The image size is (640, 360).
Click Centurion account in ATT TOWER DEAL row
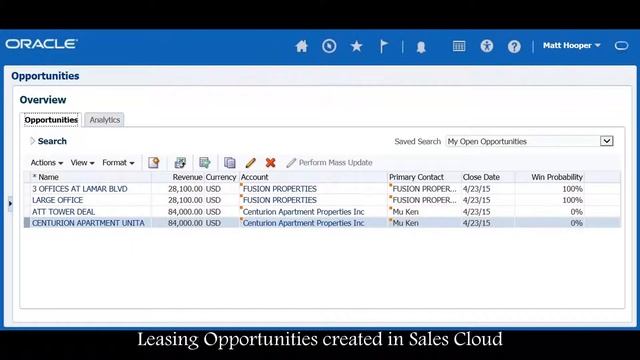point(303,211)
